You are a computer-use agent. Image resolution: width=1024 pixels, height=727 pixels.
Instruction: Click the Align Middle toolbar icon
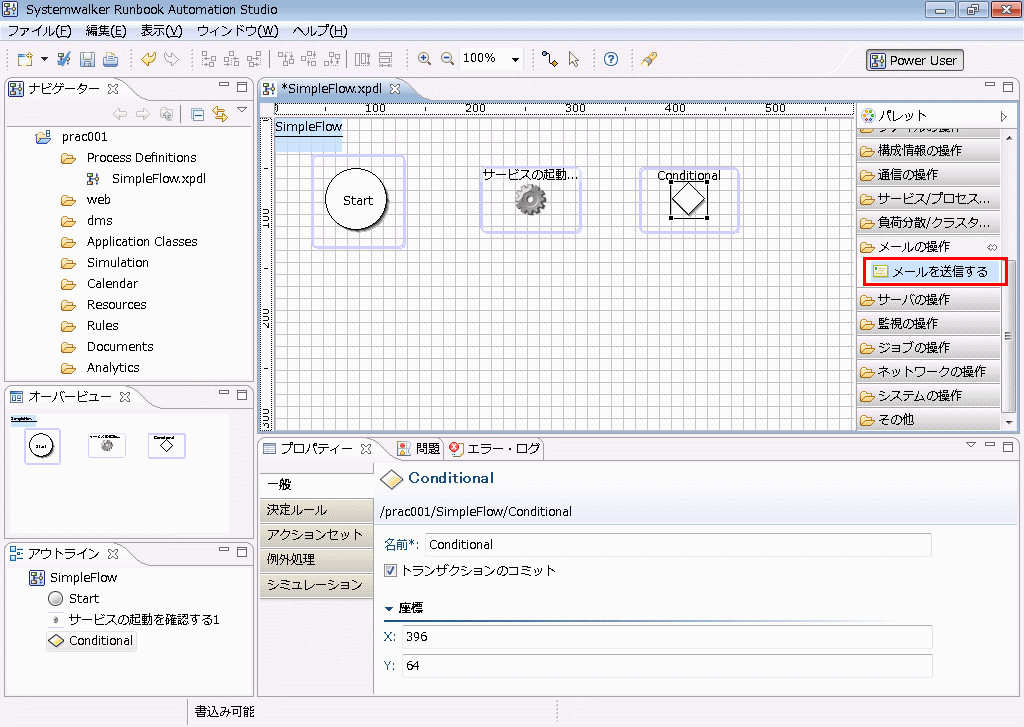[x=308, y=59]
